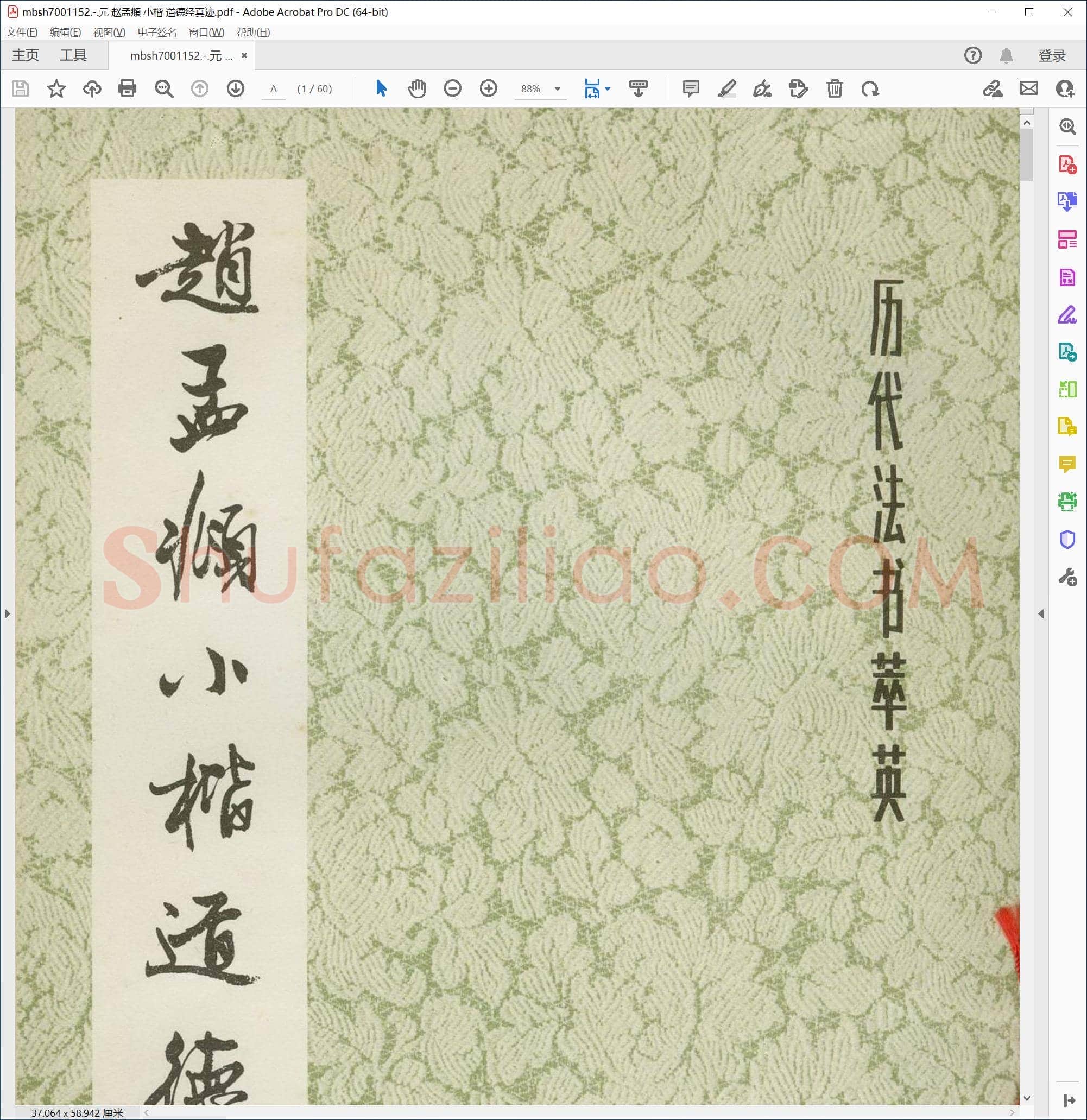Open the 视图 menu
1087x1120 pixels.
(x=110, y=33)
